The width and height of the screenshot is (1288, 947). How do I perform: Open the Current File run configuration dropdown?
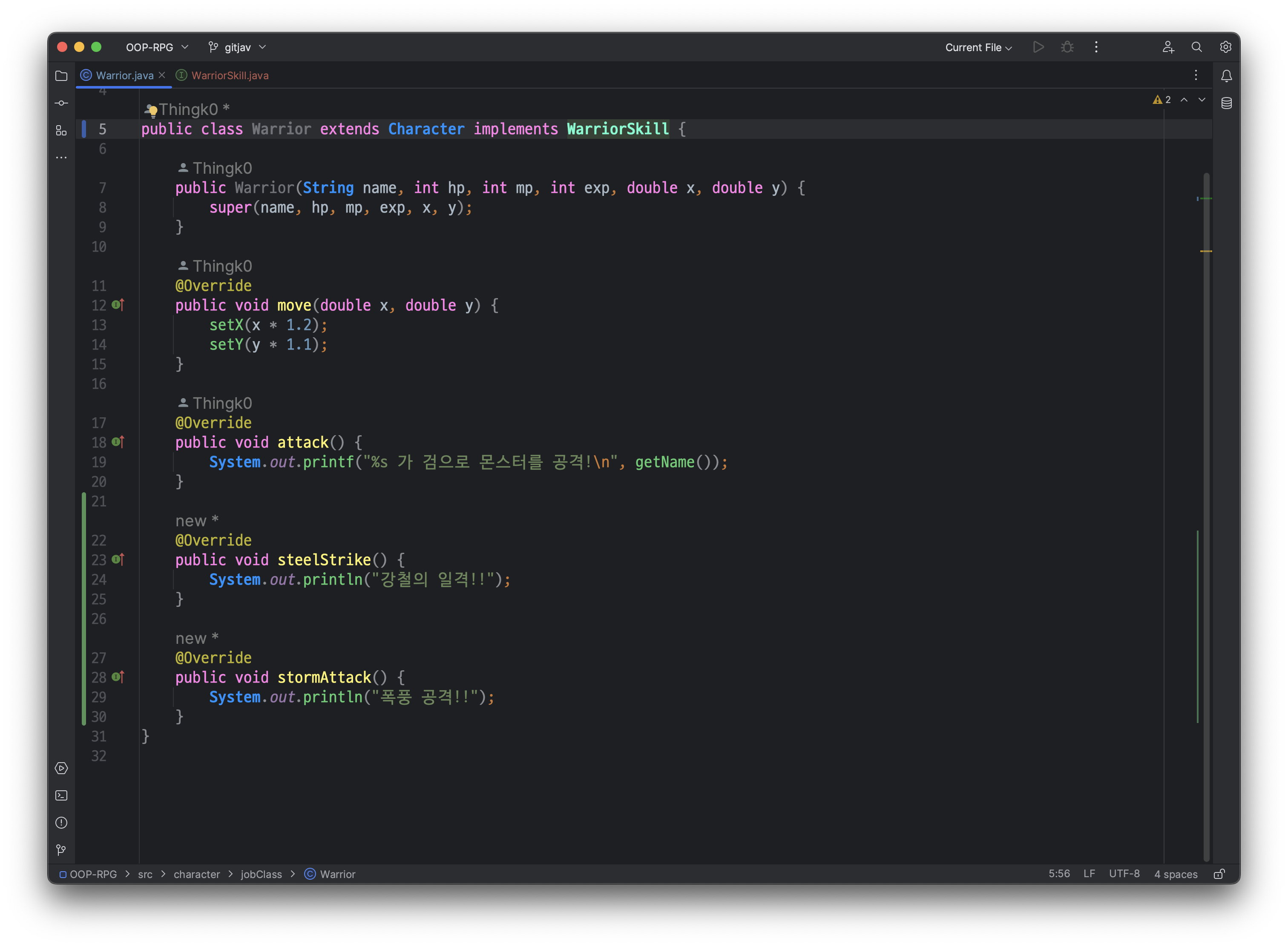click(x=978, y=48)
